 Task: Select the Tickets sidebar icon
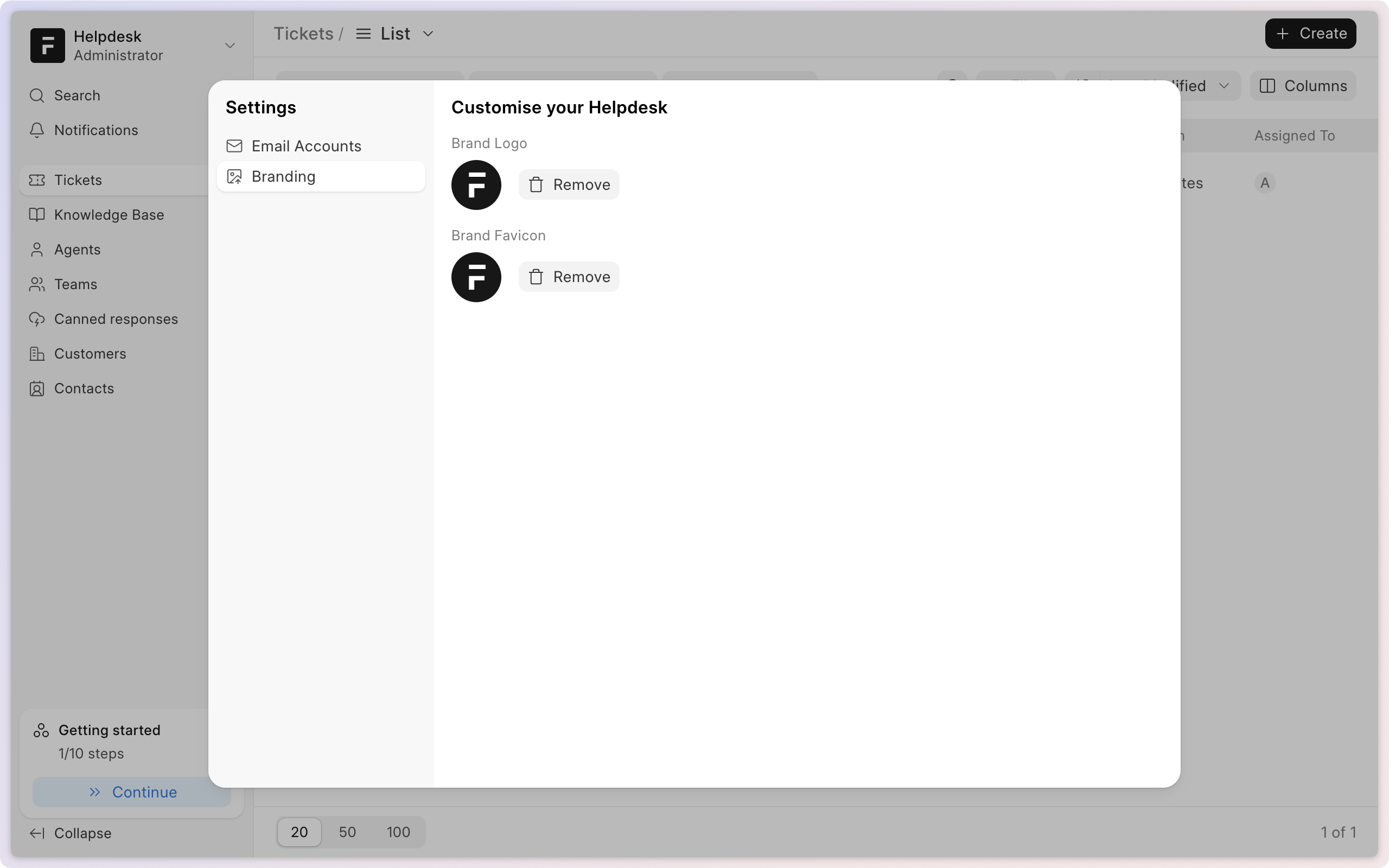[37, 180]
